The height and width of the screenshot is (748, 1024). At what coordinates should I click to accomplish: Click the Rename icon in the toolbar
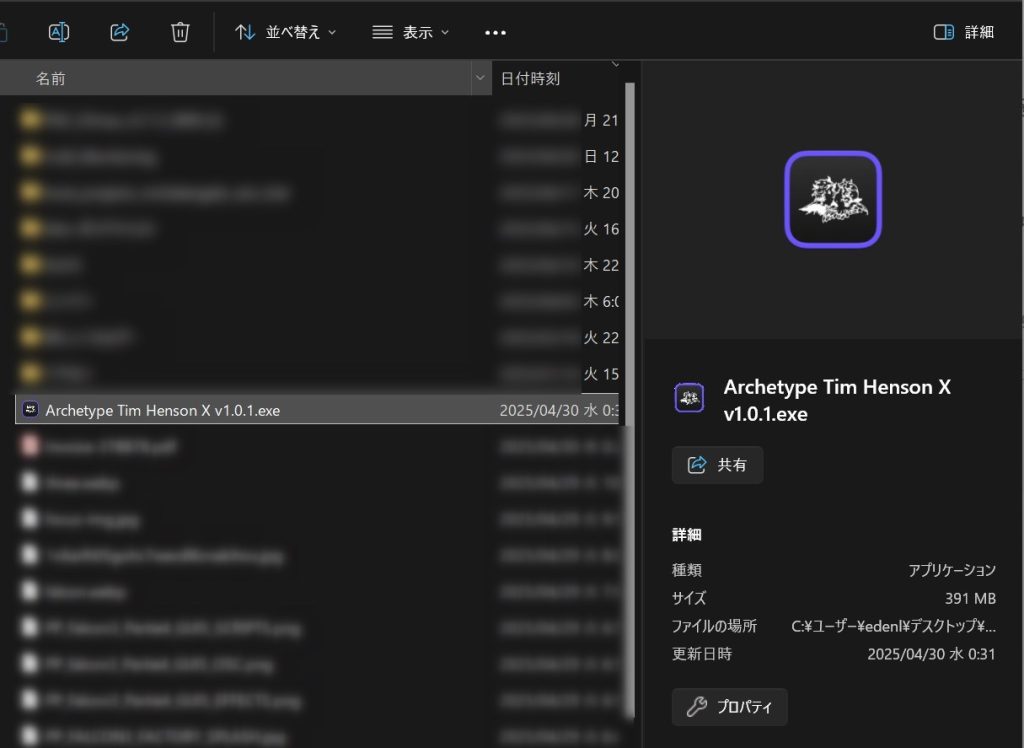[x=59, y=32]
